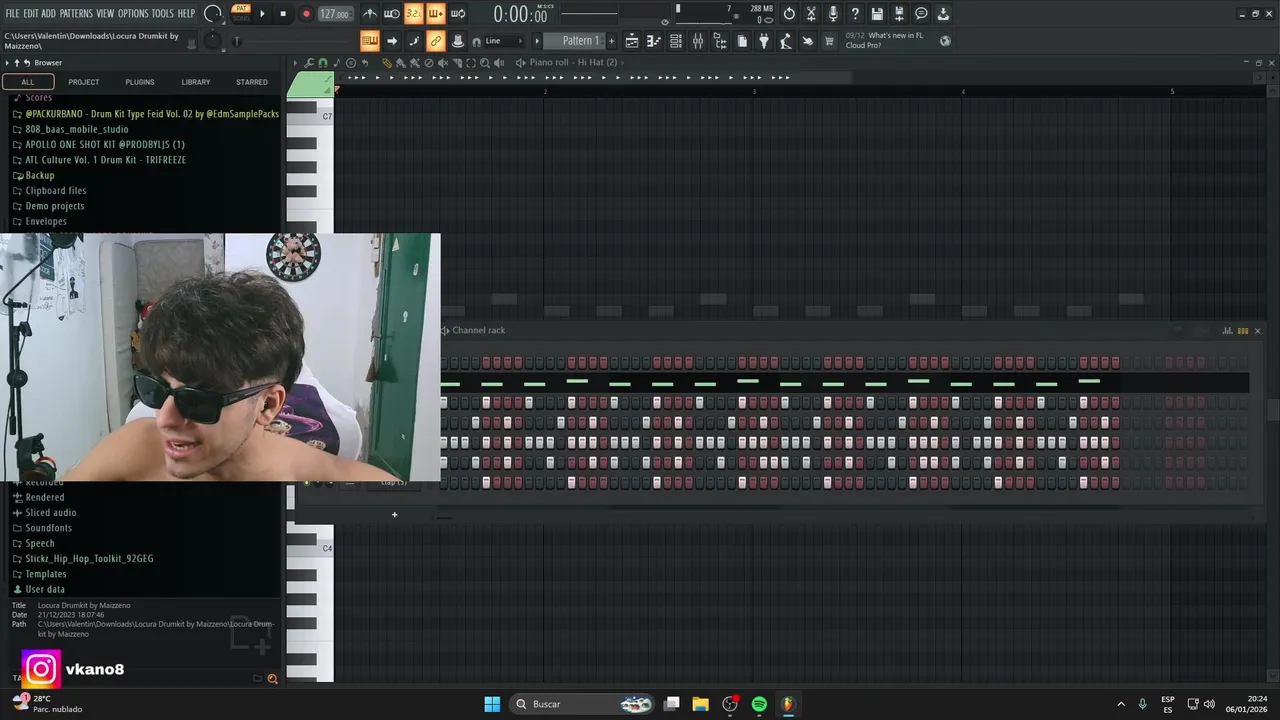Image resolution: width=1280 pixels, height=720 pixels.
Task: Open the PATTERNS menu
Action: coord(76,14)
